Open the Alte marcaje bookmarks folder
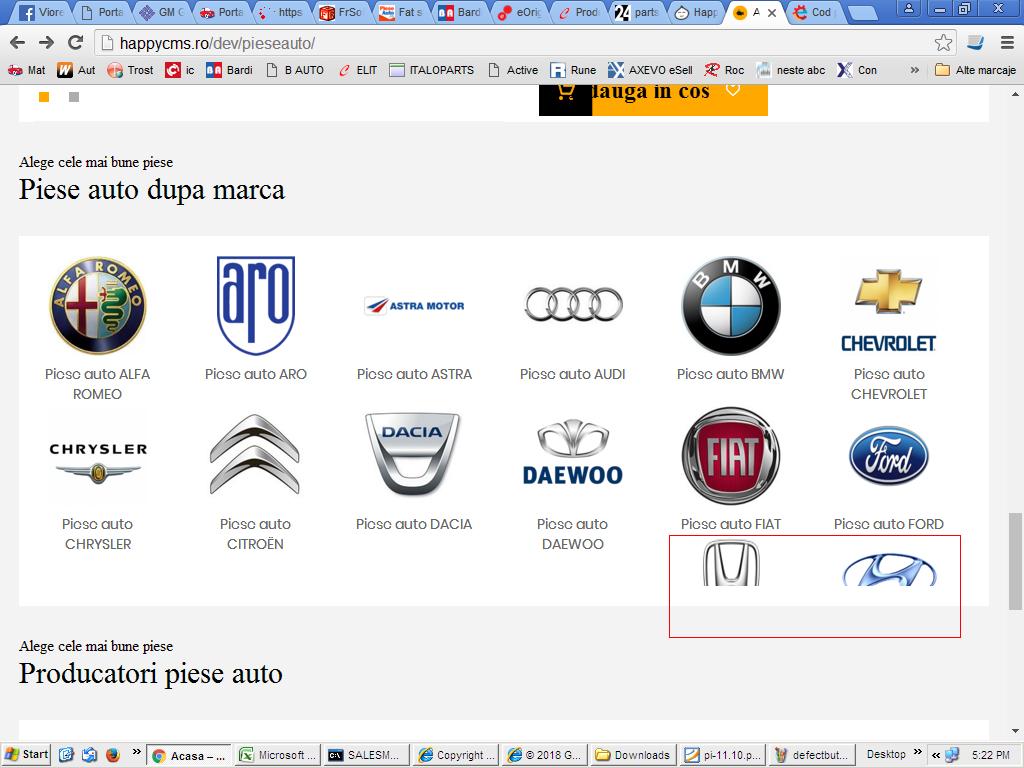 [x=976, y=70]
